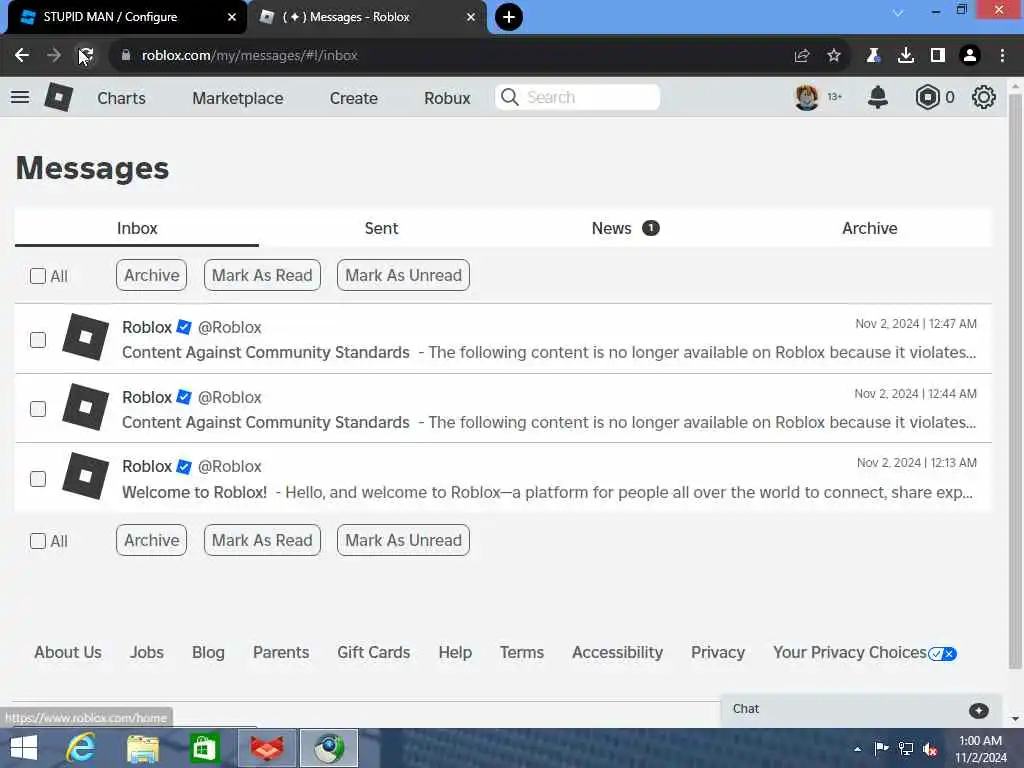Open the Accessibility footer link
Screen dimensions: 1024x768
[x=617, y=652]
